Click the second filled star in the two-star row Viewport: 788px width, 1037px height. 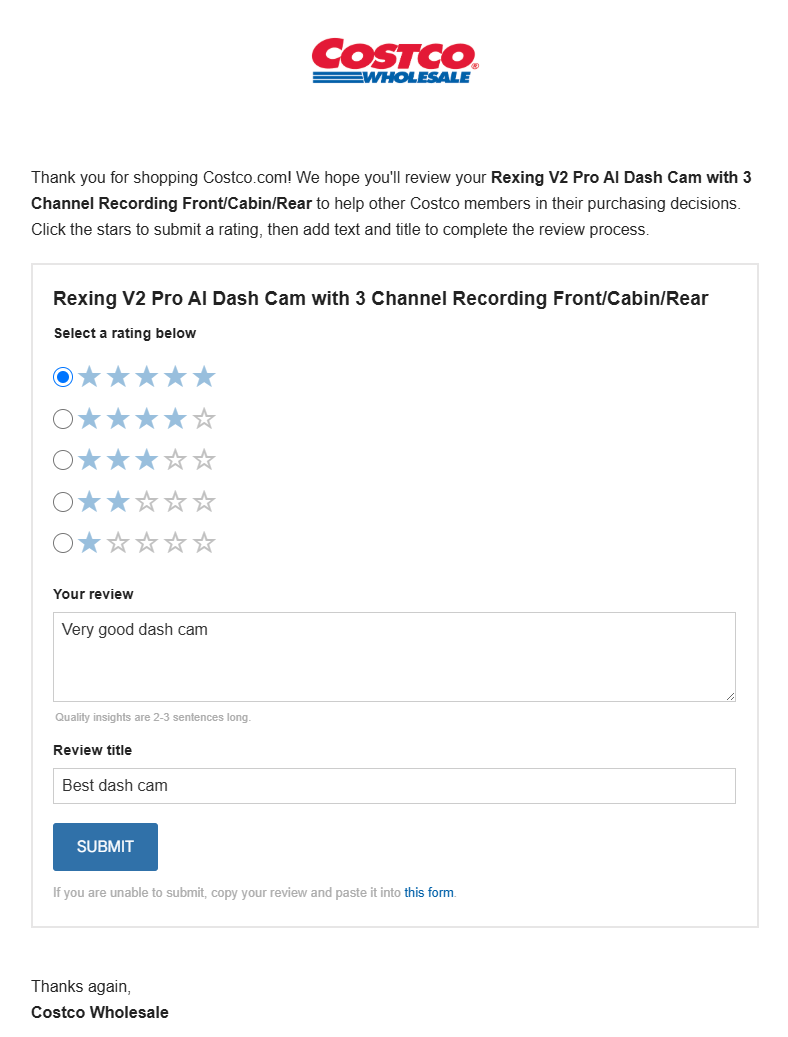point(118,502)
